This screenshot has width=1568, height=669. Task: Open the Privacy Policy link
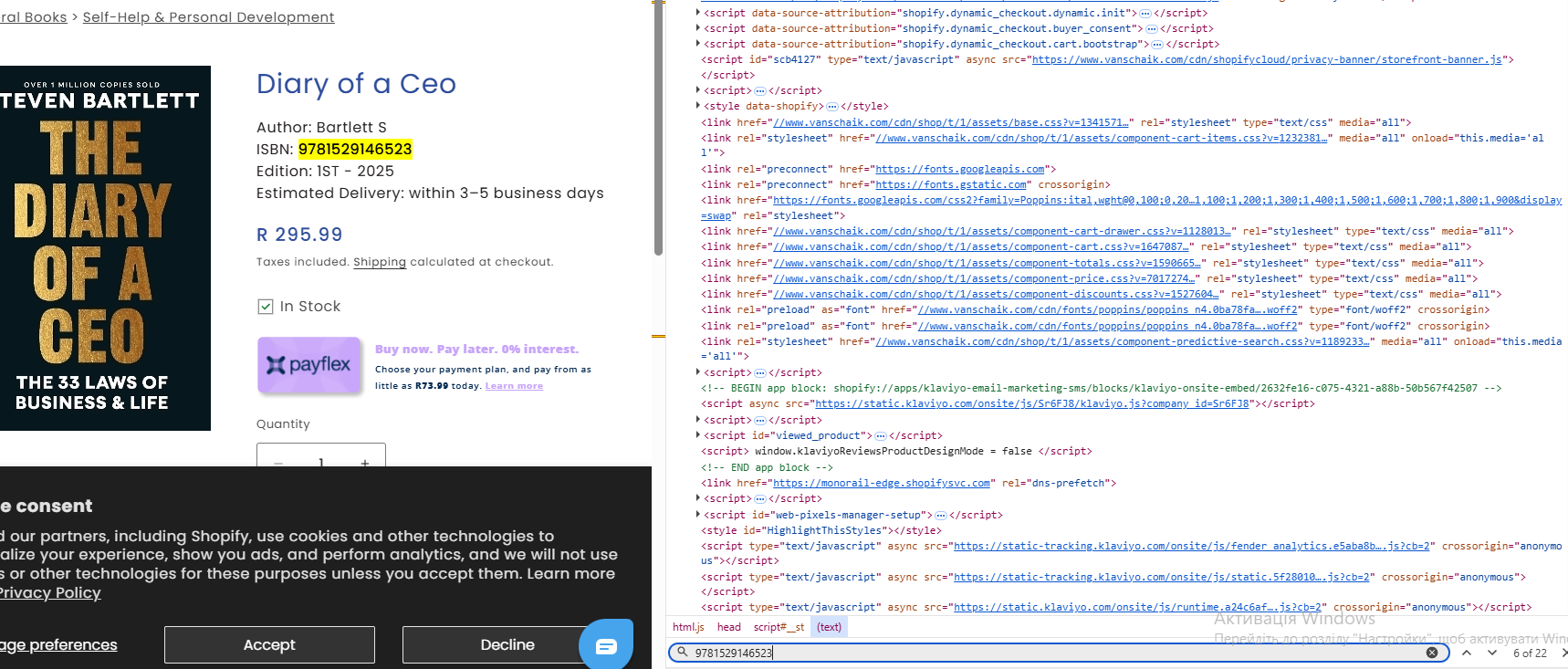coord(50,593)
